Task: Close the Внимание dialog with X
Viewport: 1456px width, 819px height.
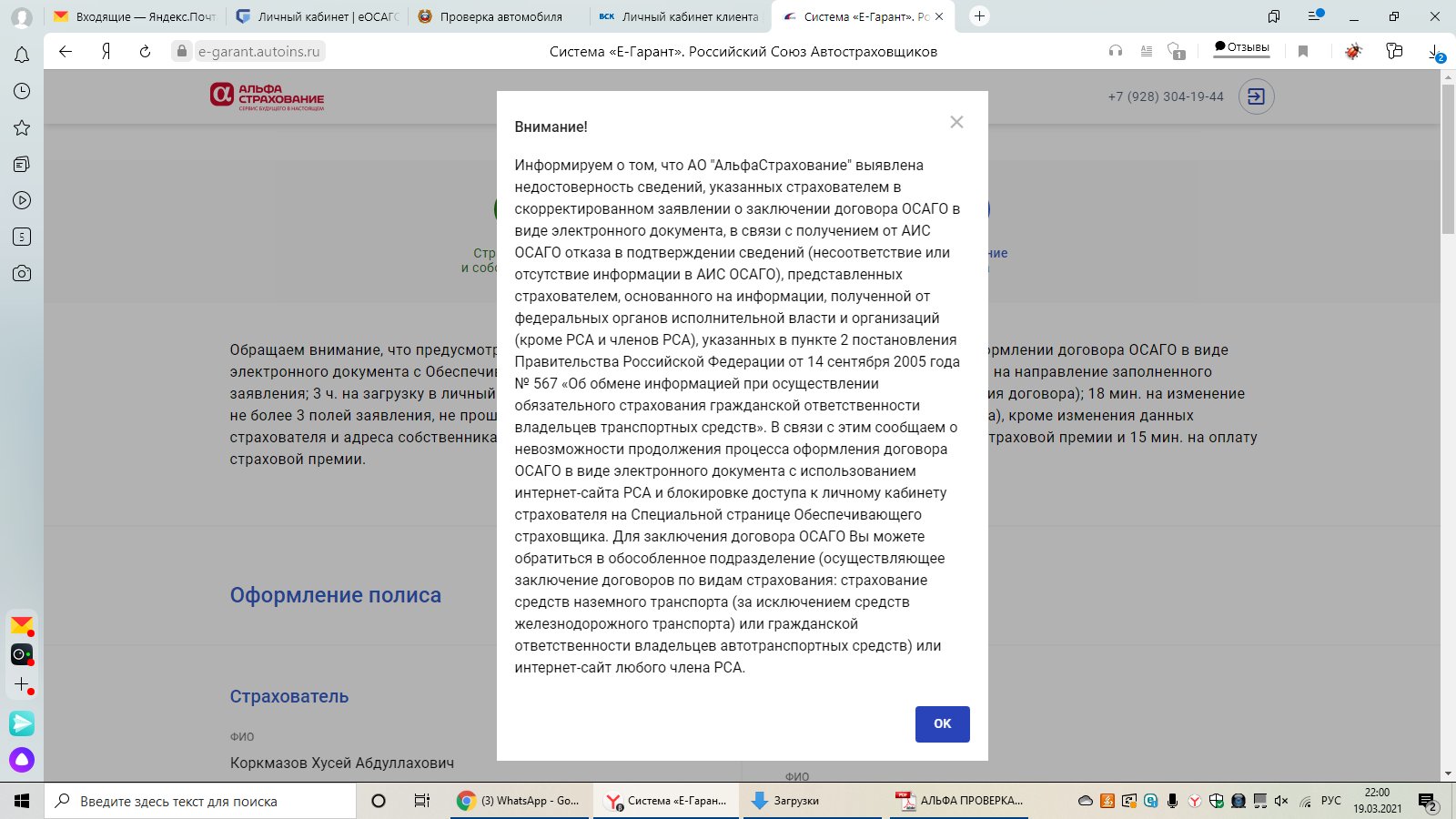Action: 956,122
